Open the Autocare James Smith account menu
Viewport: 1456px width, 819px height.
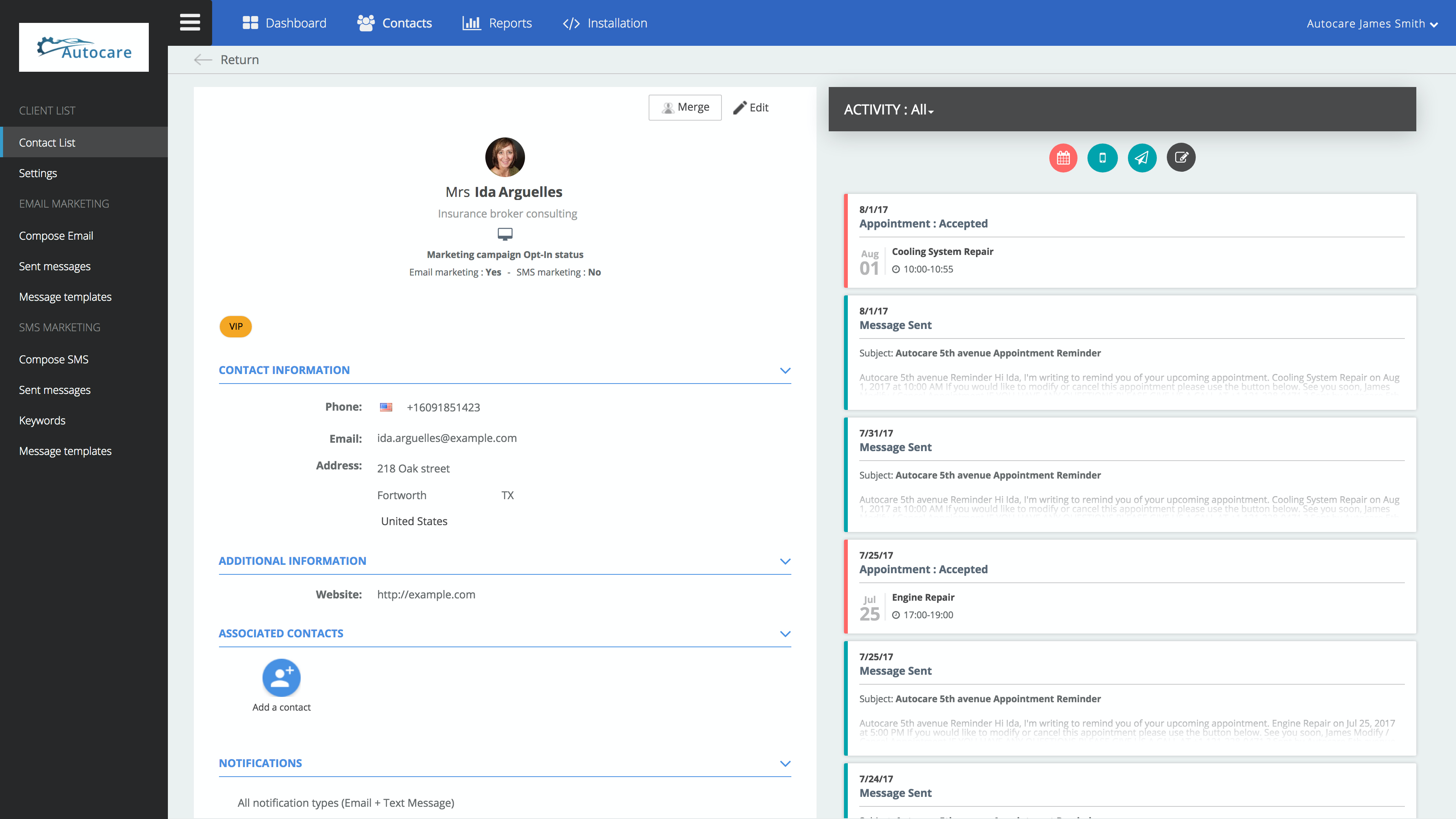coord(1372,24)
